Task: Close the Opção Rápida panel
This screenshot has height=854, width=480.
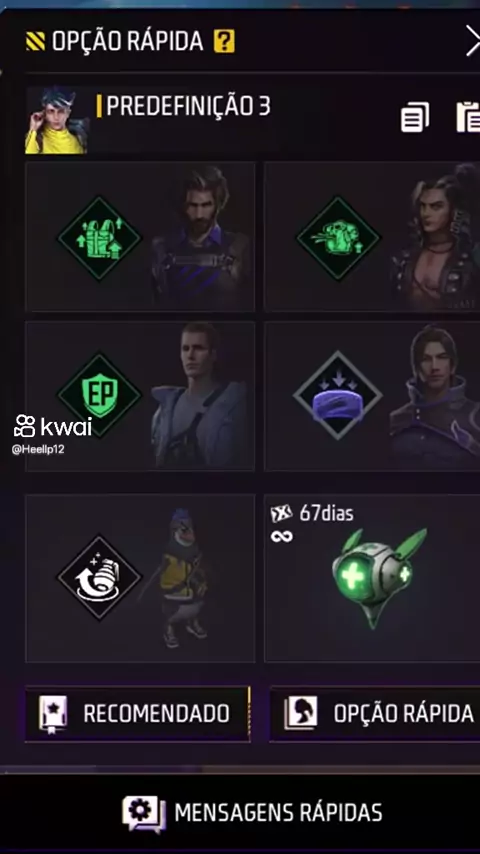Action: (472, 41)
